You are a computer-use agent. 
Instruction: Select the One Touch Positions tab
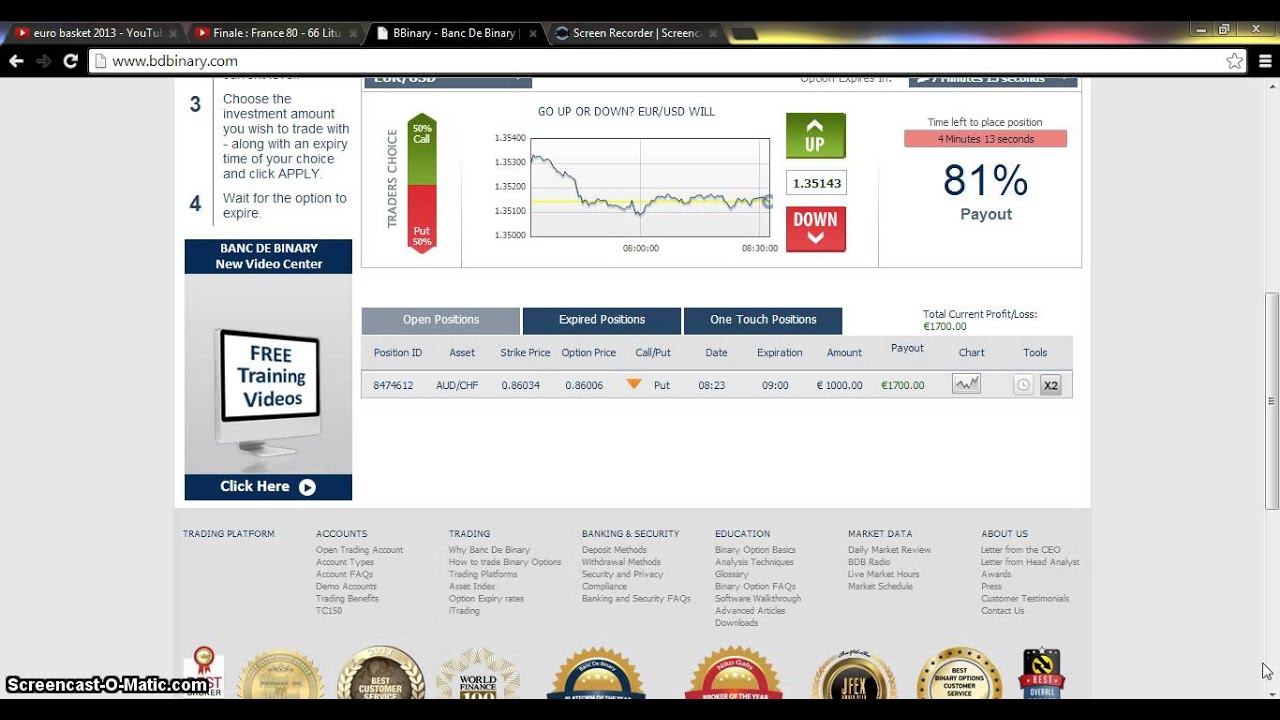point(763,320)
